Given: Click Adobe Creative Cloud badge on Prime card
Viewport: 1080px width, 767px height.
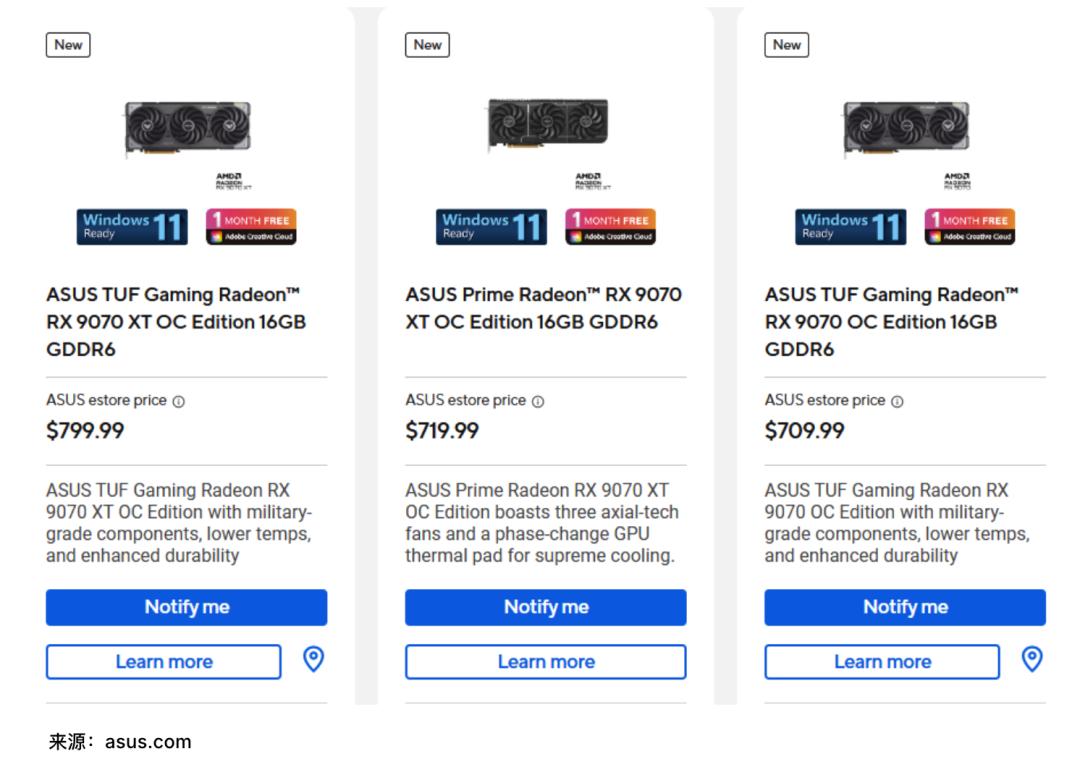Looking at the screenshot, I should [x=610, y=227].
